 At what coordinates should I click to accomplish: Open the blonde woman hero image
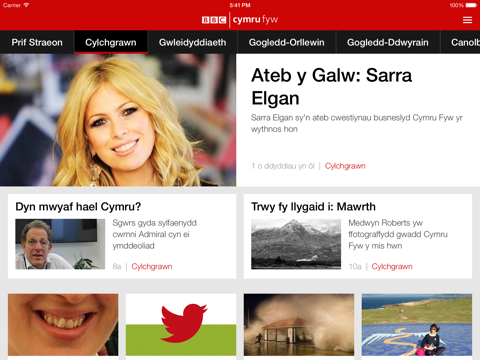click(x=118, y=120)
